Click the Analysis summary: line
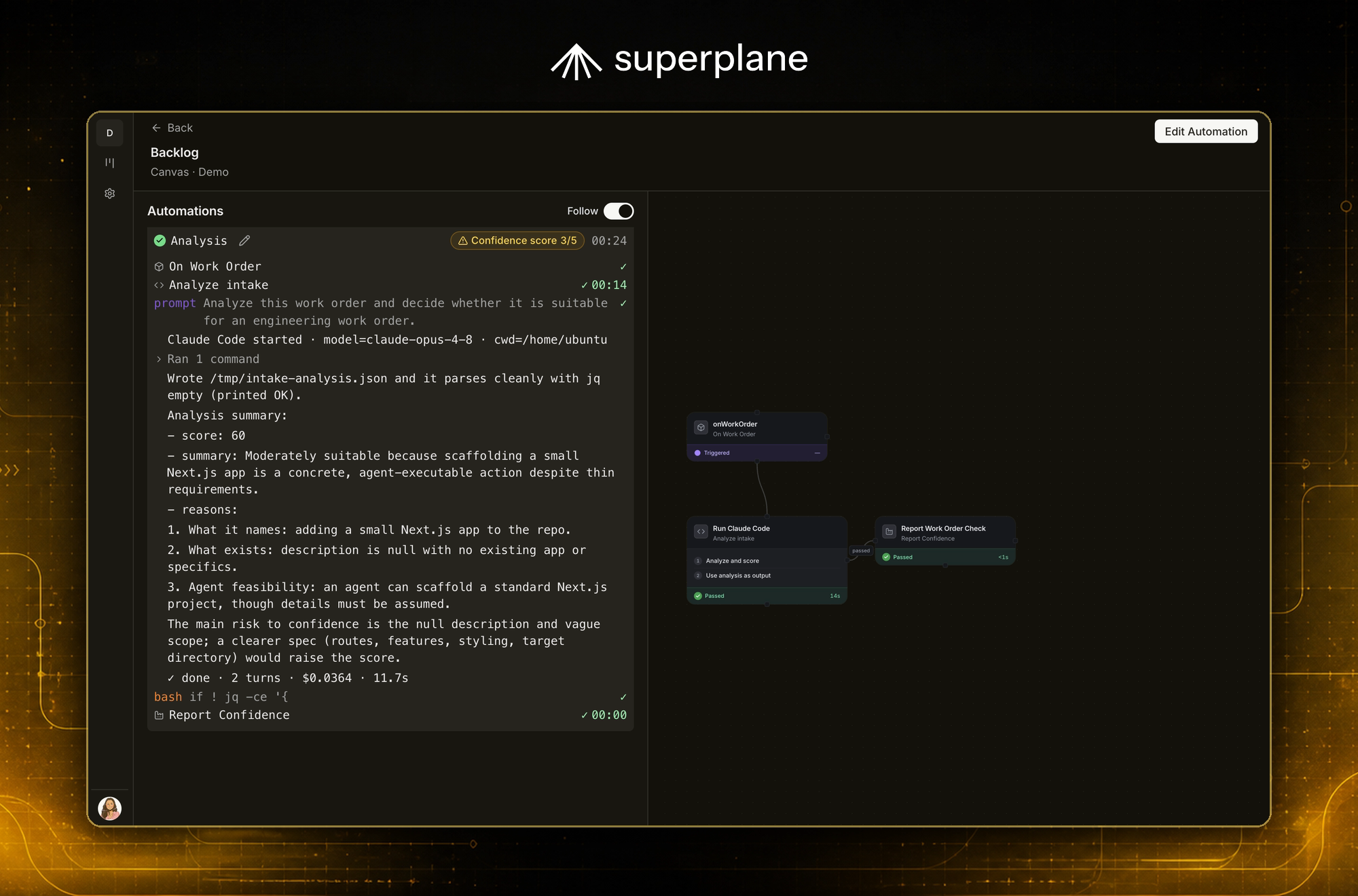 [x=227, y=415]
